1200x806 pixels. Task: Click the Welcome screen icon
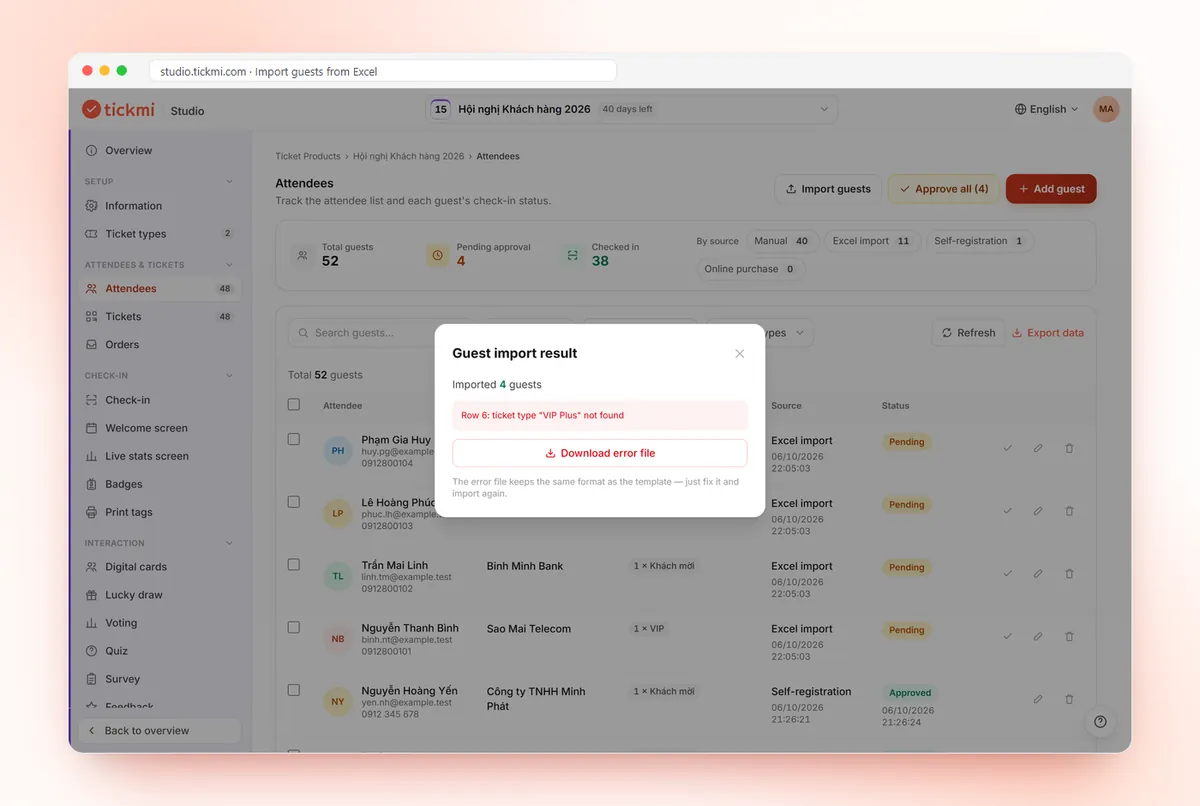point(92,428)
